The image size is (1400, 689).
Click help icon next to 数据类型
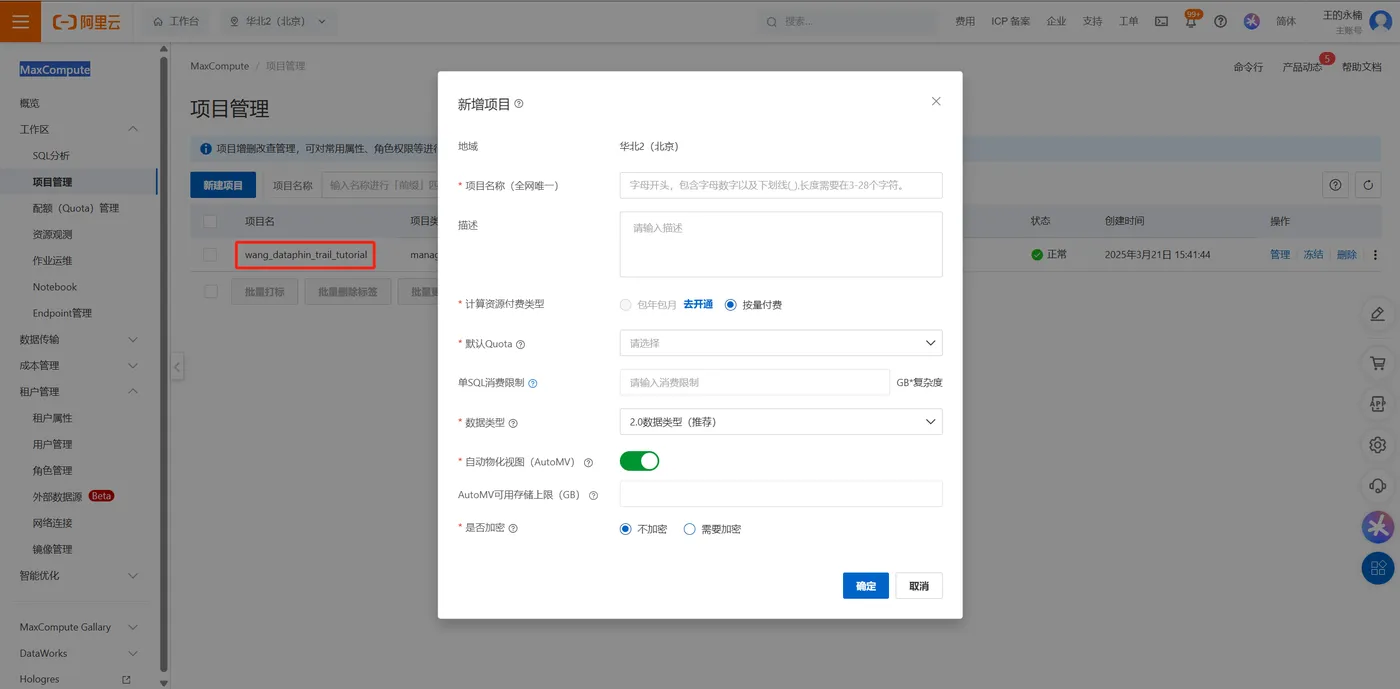coord(513,423)
